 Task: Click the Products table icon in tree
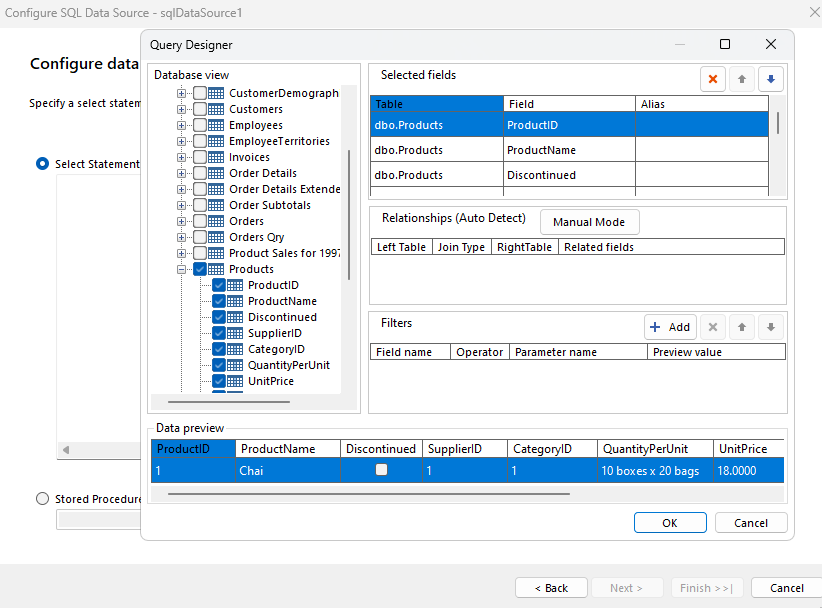point(218,269)
